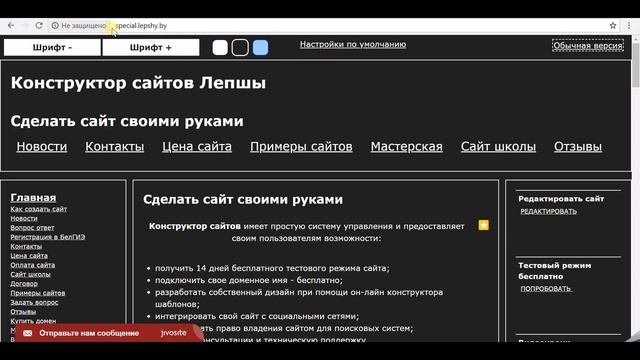The height and width of the screenshot is (360, 640).
Task: Click 'Редактировать сайт' heading text
Action: pyautogui.click(x=561, y=199)
